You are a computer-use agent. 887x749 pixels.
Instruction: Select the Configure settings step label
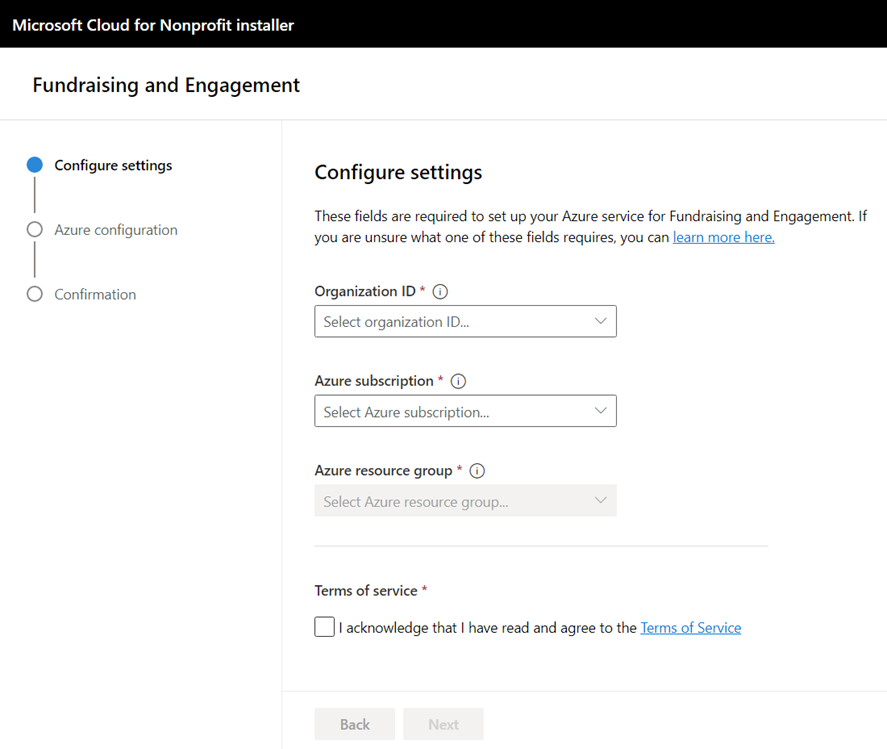tap(113, 166)
